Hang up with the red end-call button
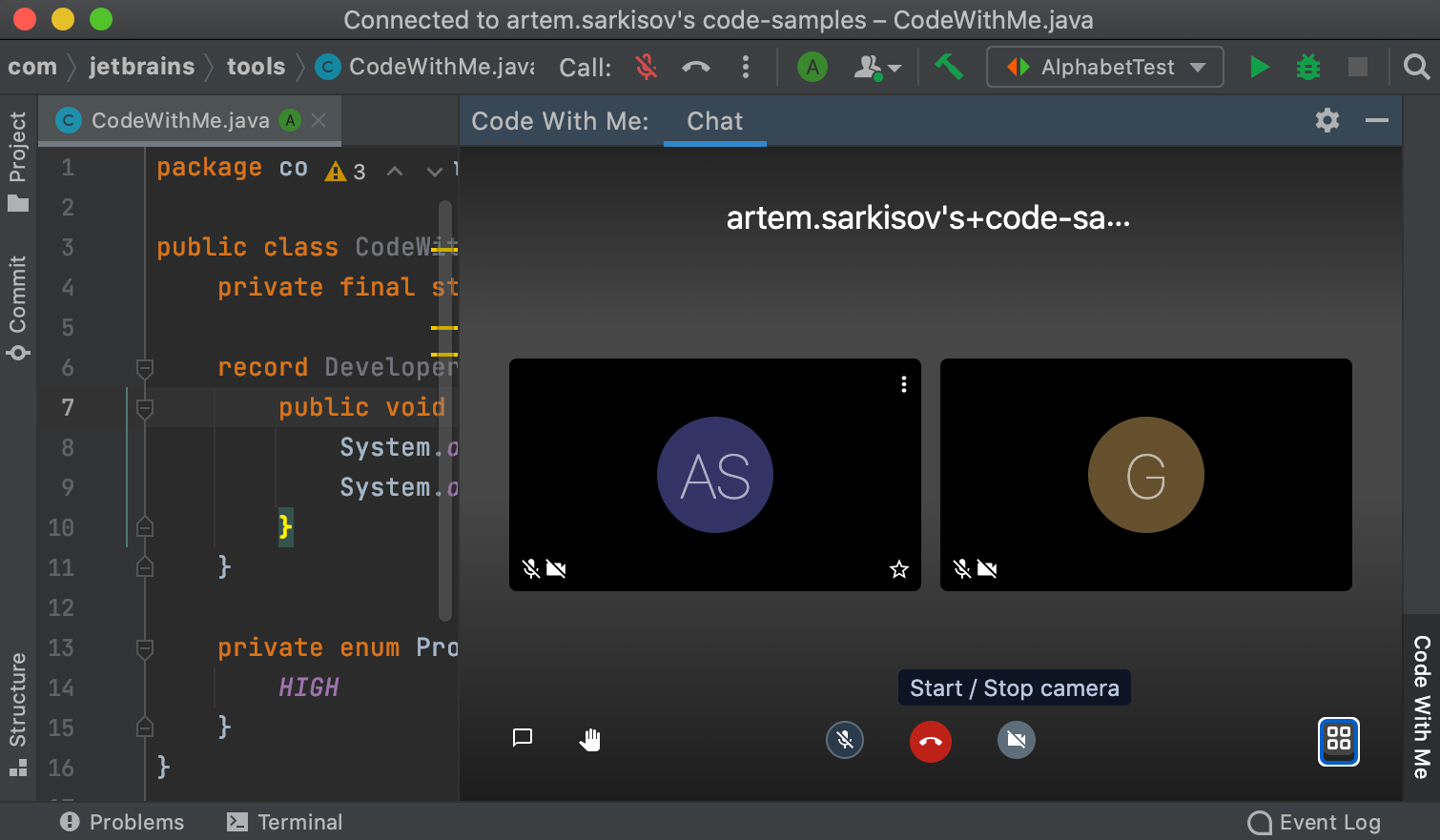 pyautogui.click(x=930, y=742)
